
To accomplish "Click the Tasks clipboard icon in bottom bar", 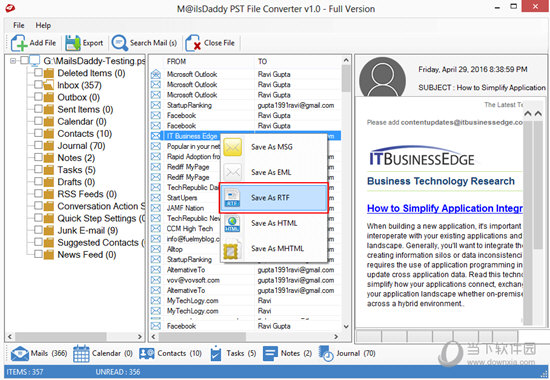I will 216,353.
